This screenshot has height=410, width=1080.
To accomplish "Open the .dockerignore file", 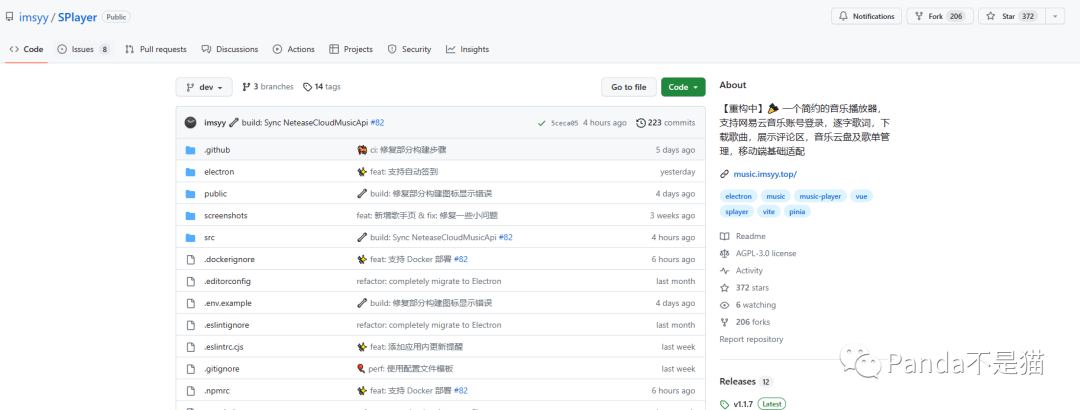I will [x=229, y=259].
